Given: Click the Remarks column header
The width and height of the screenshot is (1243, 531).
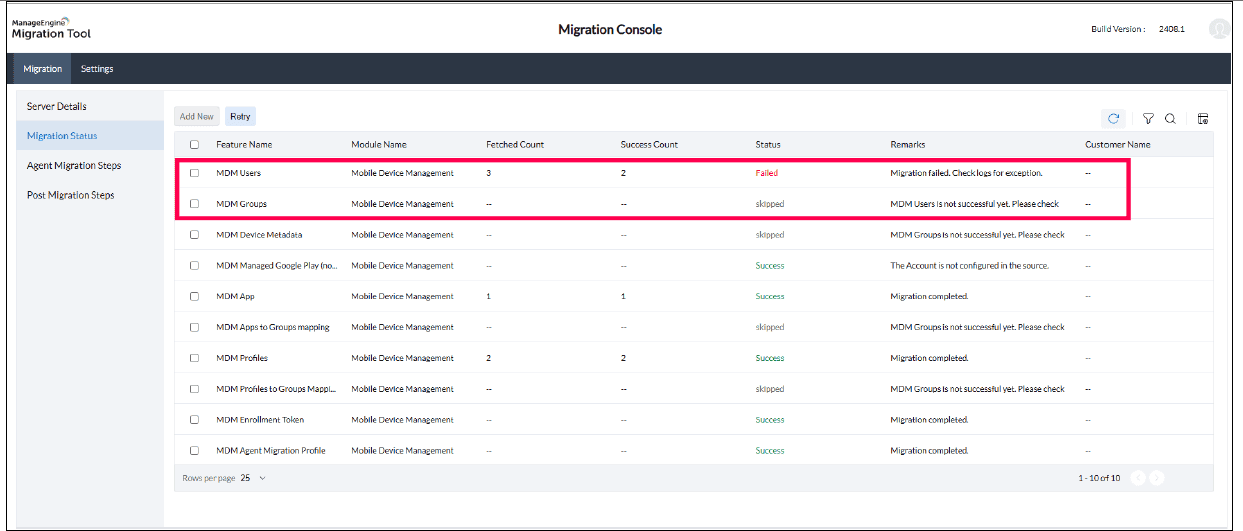Looking at the screenshot, I should [x=908, y=145].
